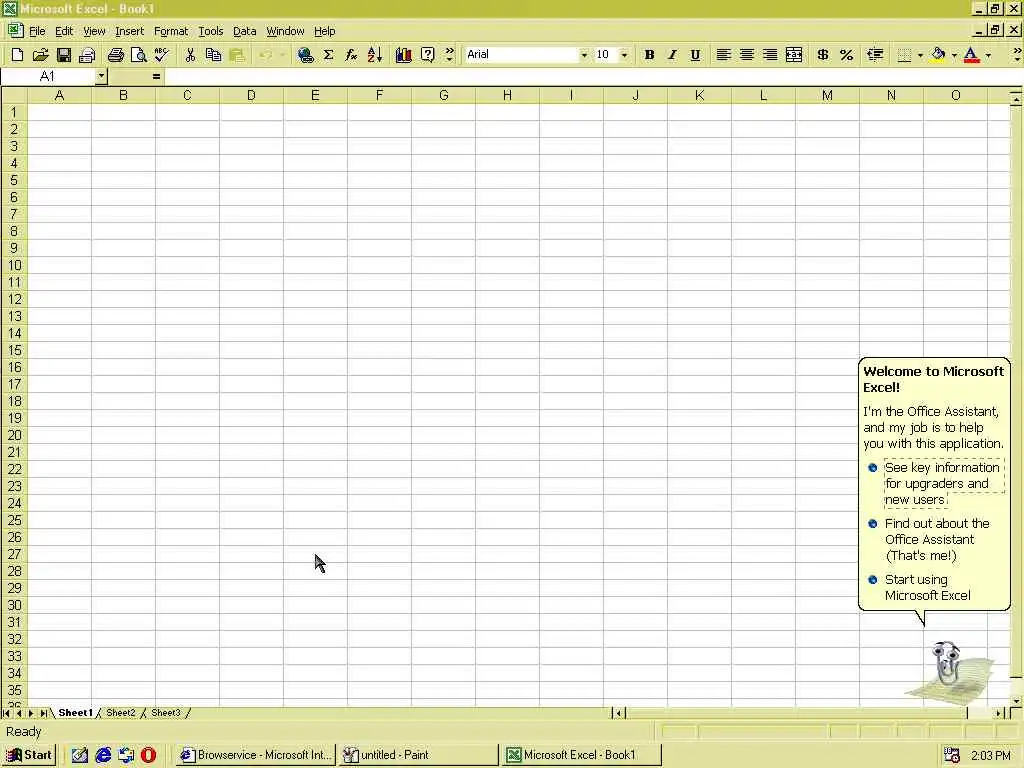The image size is (1024, 768).
Task: Click the Edit Formula equals button
Action: tap(156, 76)
